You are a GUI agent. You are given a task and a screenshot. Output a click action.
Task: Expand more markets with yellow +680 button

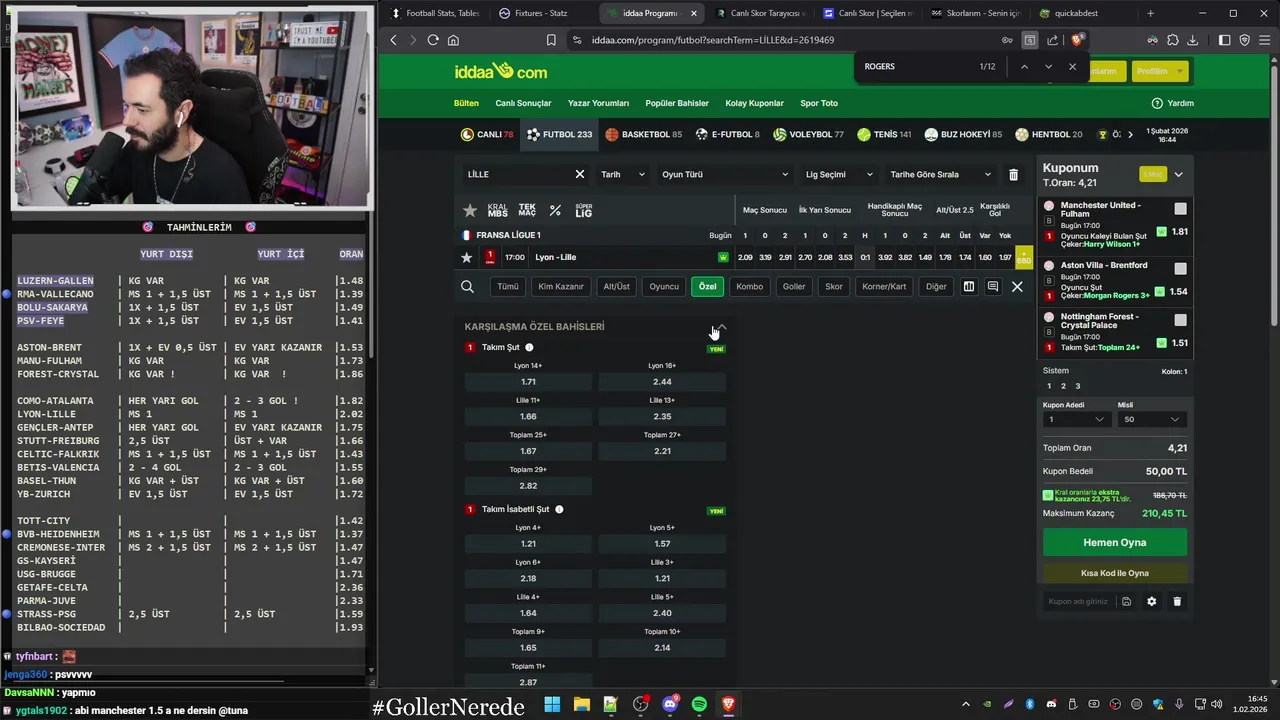pyautogui.click(x=1023, y=257)
